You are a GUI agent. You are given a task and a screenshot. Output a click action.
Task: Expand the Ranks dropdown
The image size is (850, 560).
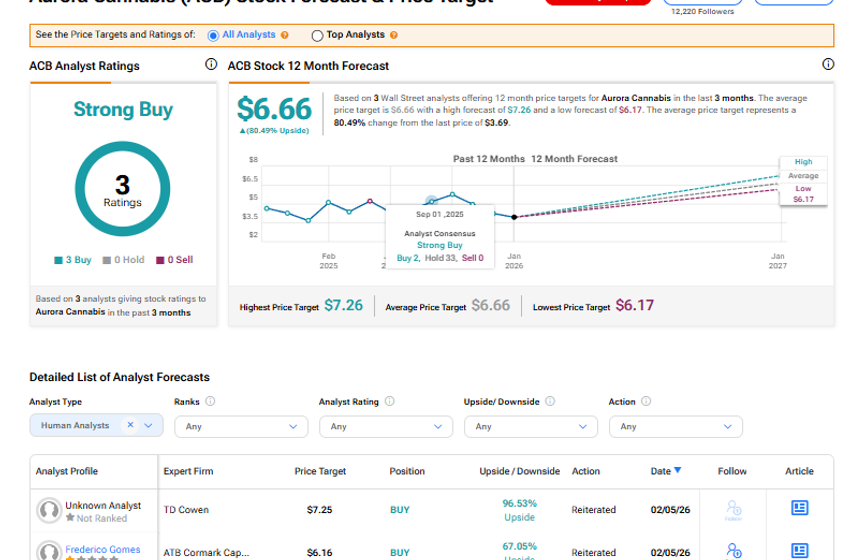(x=241, y=426)
